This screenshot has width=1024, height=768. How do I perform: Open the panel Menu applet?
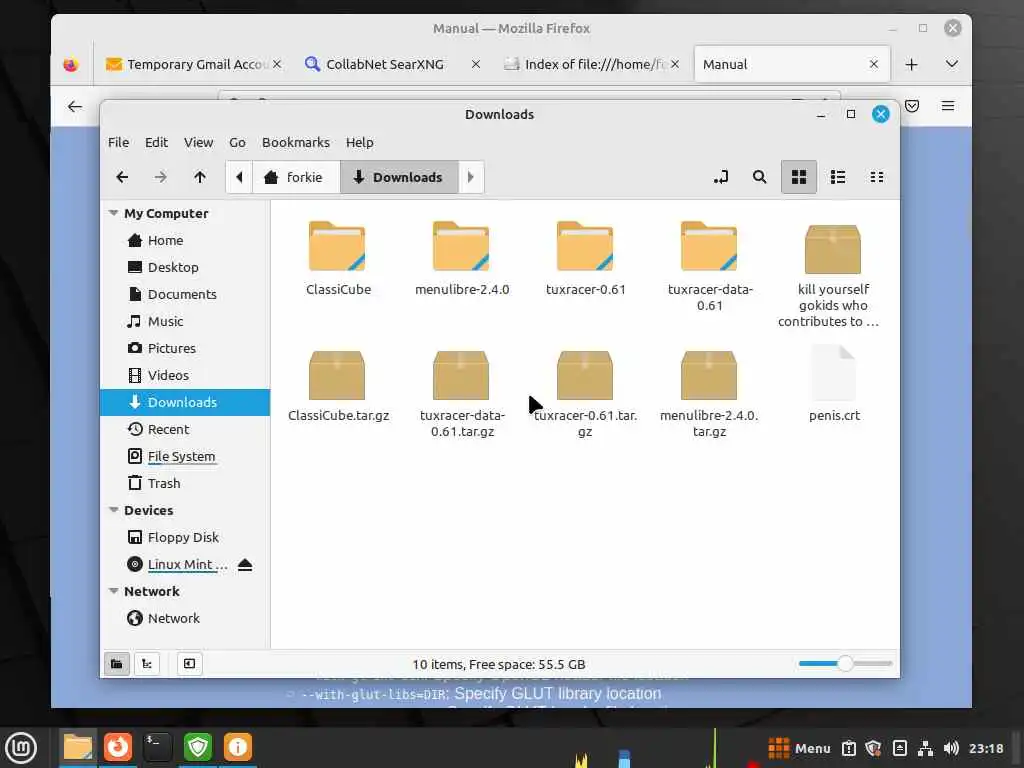(x=799, y=748)
